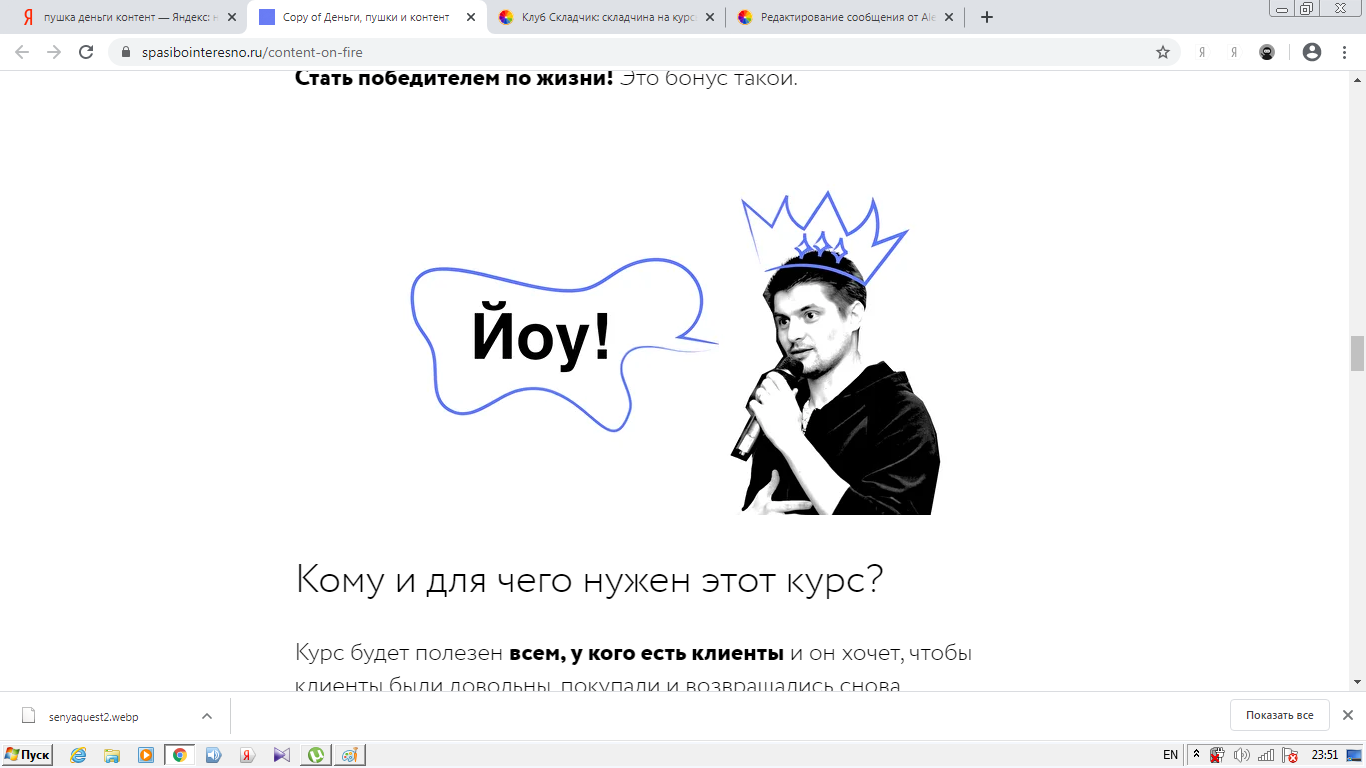Open the network signal tray icon

tap(1266, 755)
